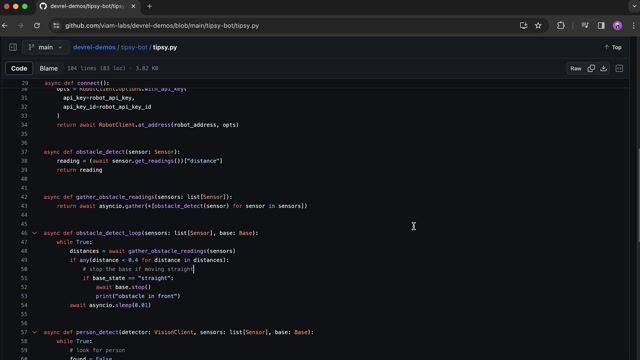This screenshot has height=360, width=640.
Task: Reload the page
Action: pyautogui.click(x=37, y=26)
